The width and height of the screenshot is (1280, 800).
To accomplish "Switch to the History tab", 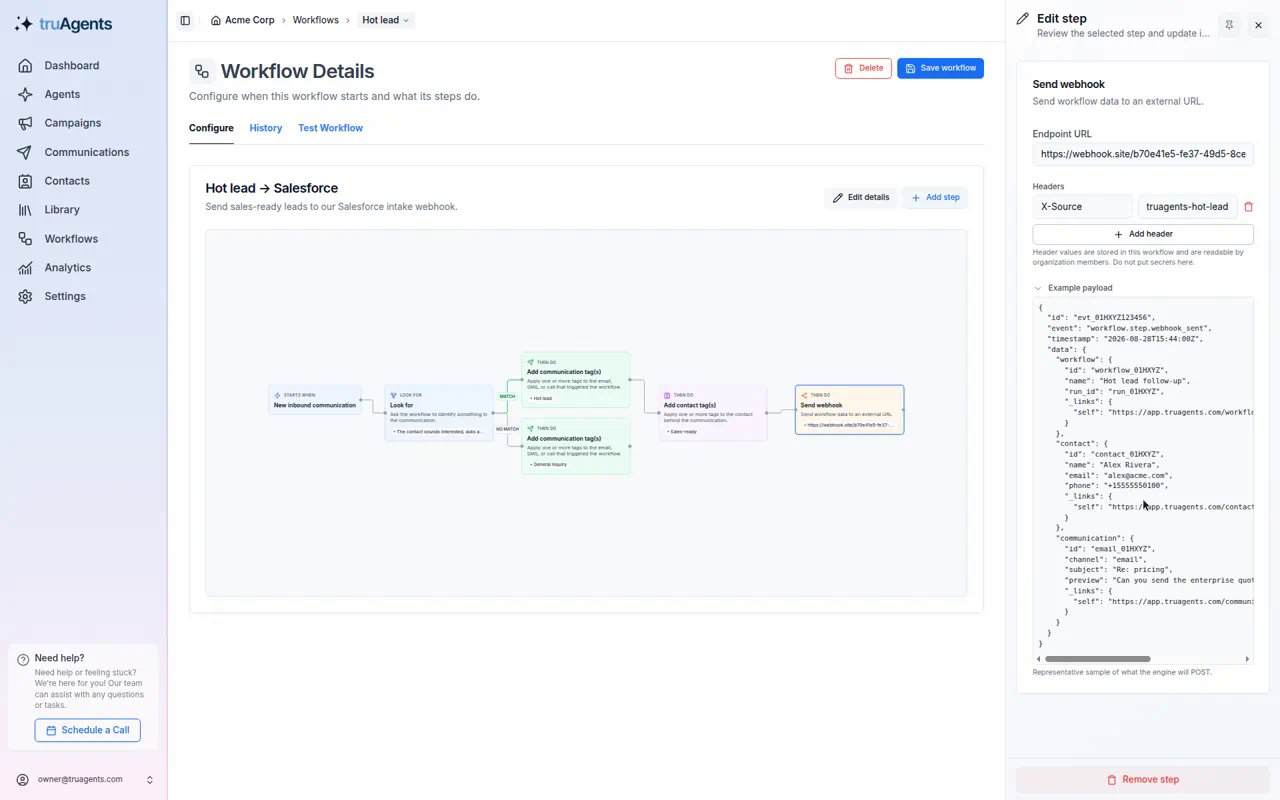I will (x=266, y=128).
